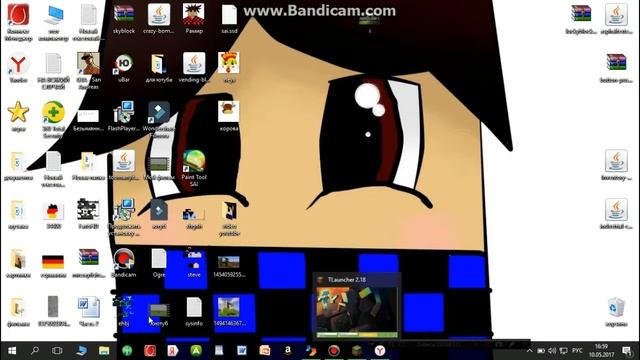The image size is (640, 360).
Task: Open the Windows Start menu
Action: pos(12,351)
